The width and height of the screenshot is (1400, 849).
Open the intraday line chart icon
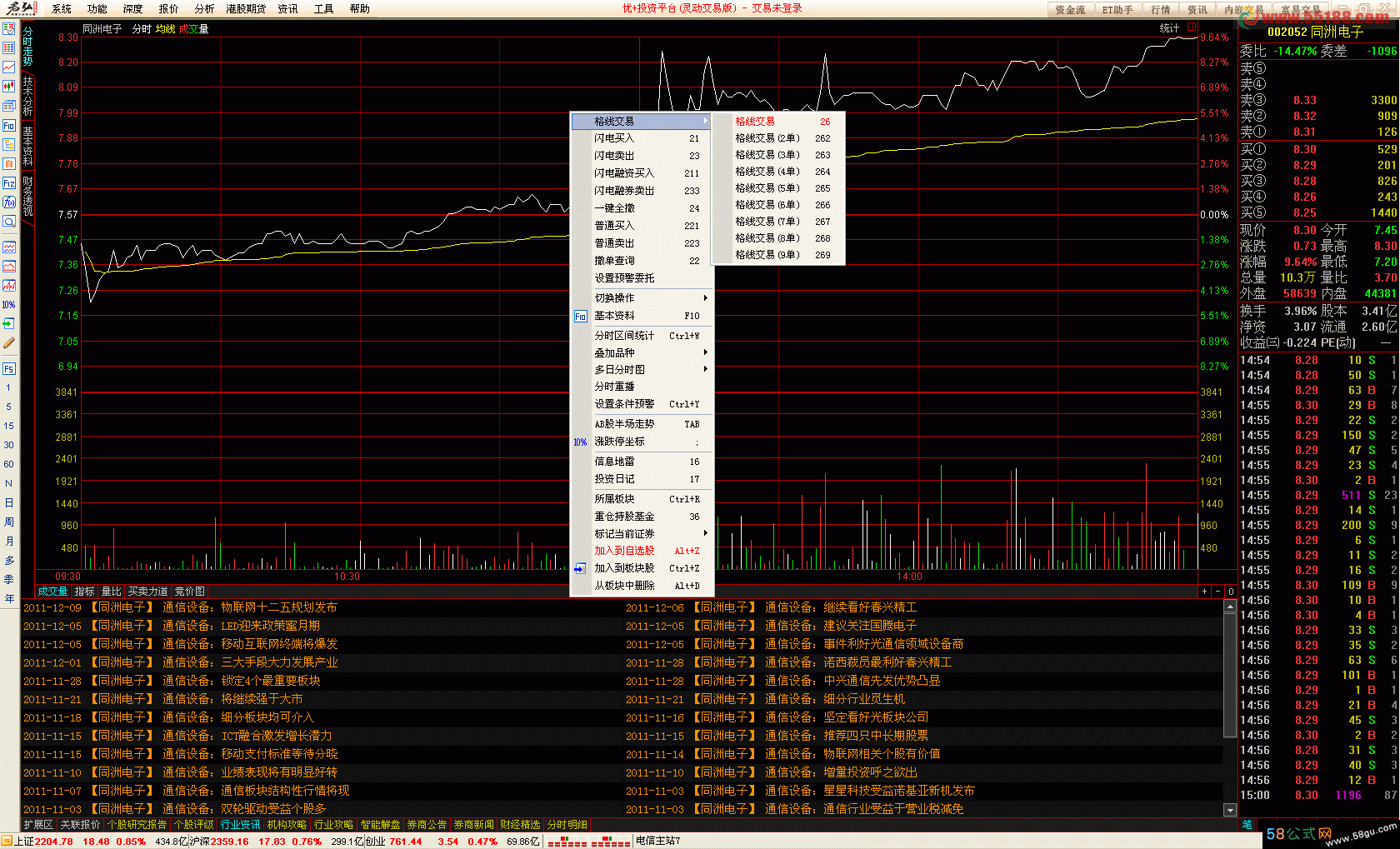click(x=9, y=67)
